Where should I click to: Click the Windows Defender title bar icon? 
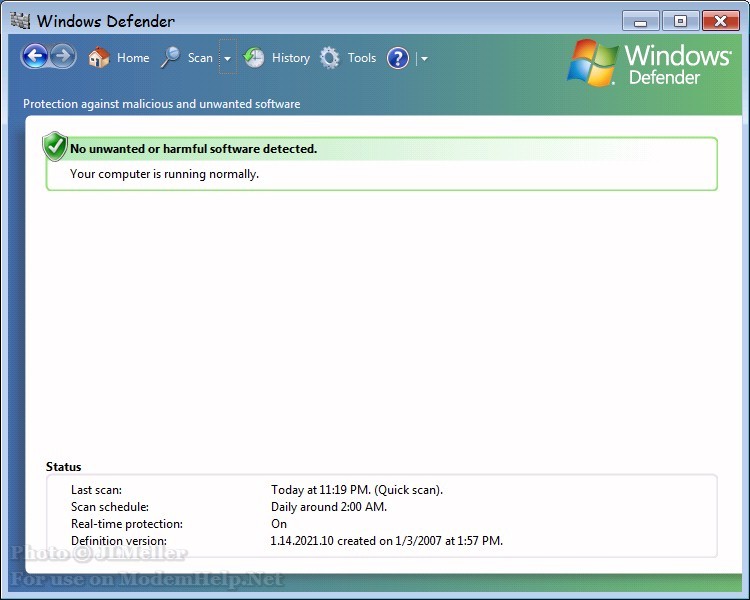pyautogui.click(x=20, y=20)
